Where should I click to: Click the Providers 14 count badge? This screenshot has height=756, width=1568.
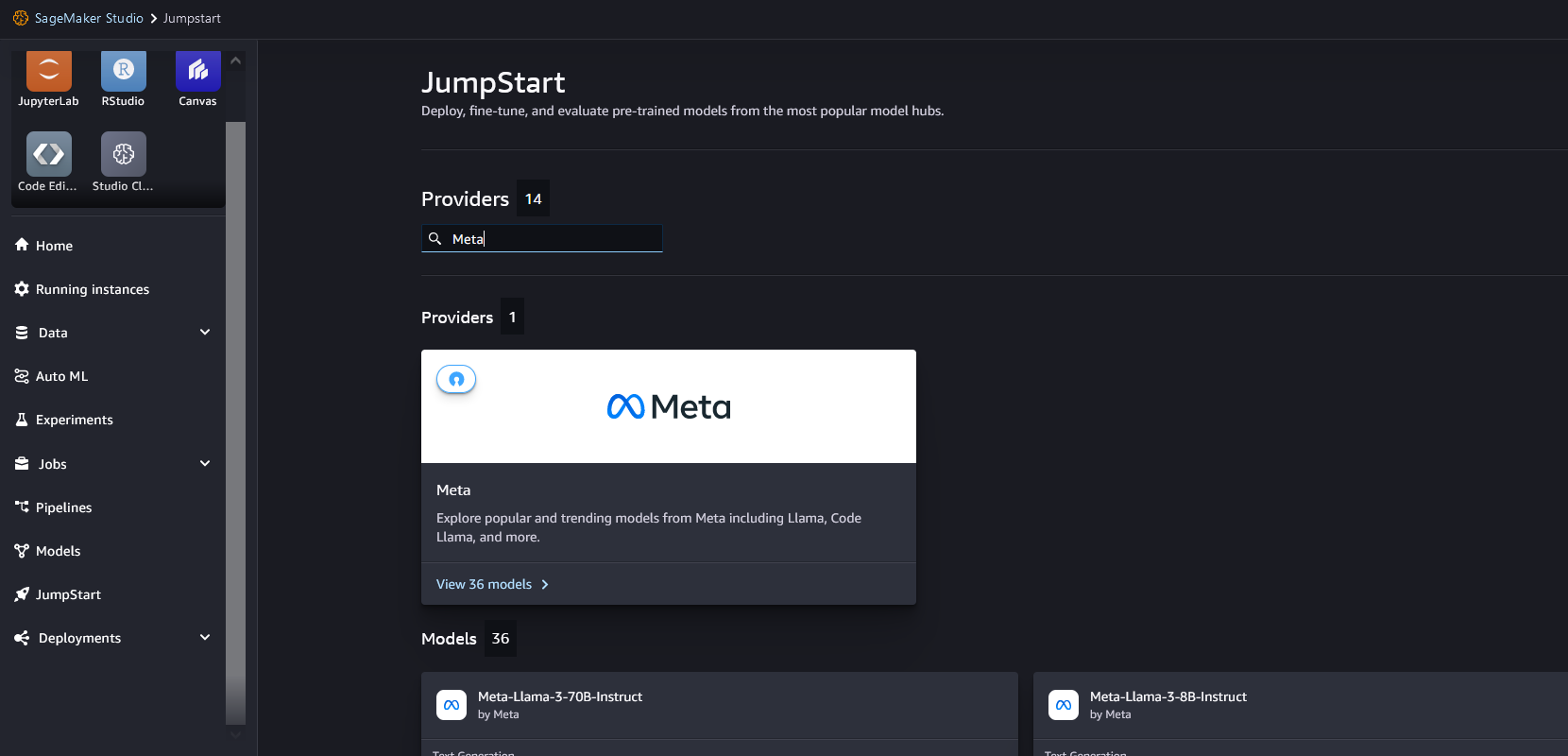coord(533,198)
